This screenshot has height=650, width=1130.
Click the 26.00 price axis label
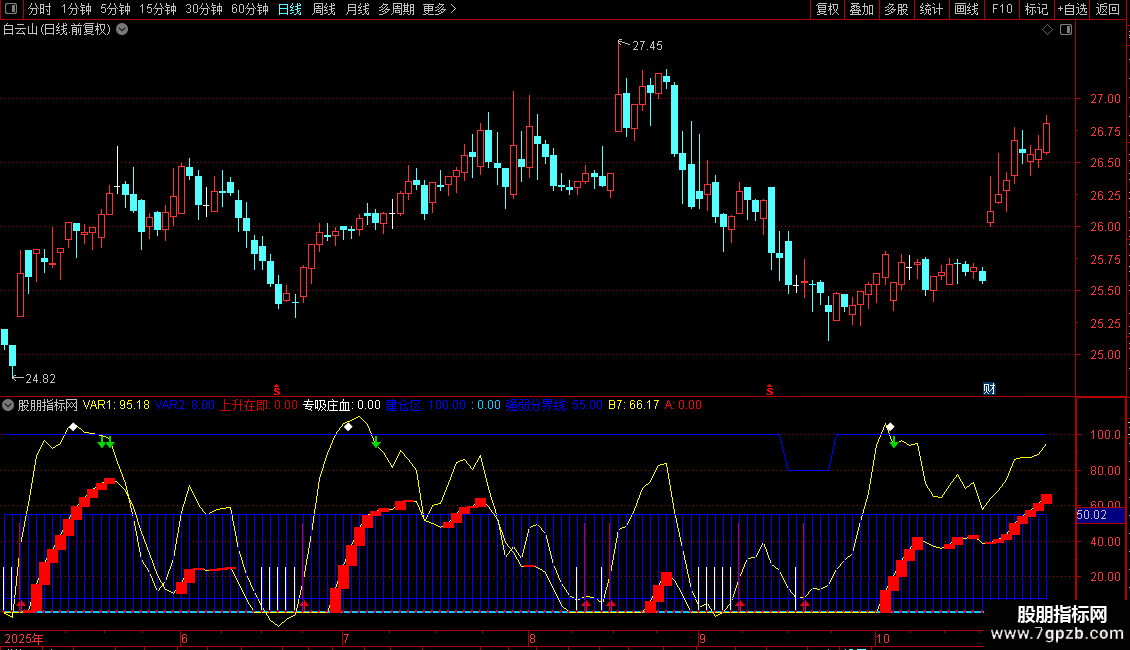(x=1105, y=226)
